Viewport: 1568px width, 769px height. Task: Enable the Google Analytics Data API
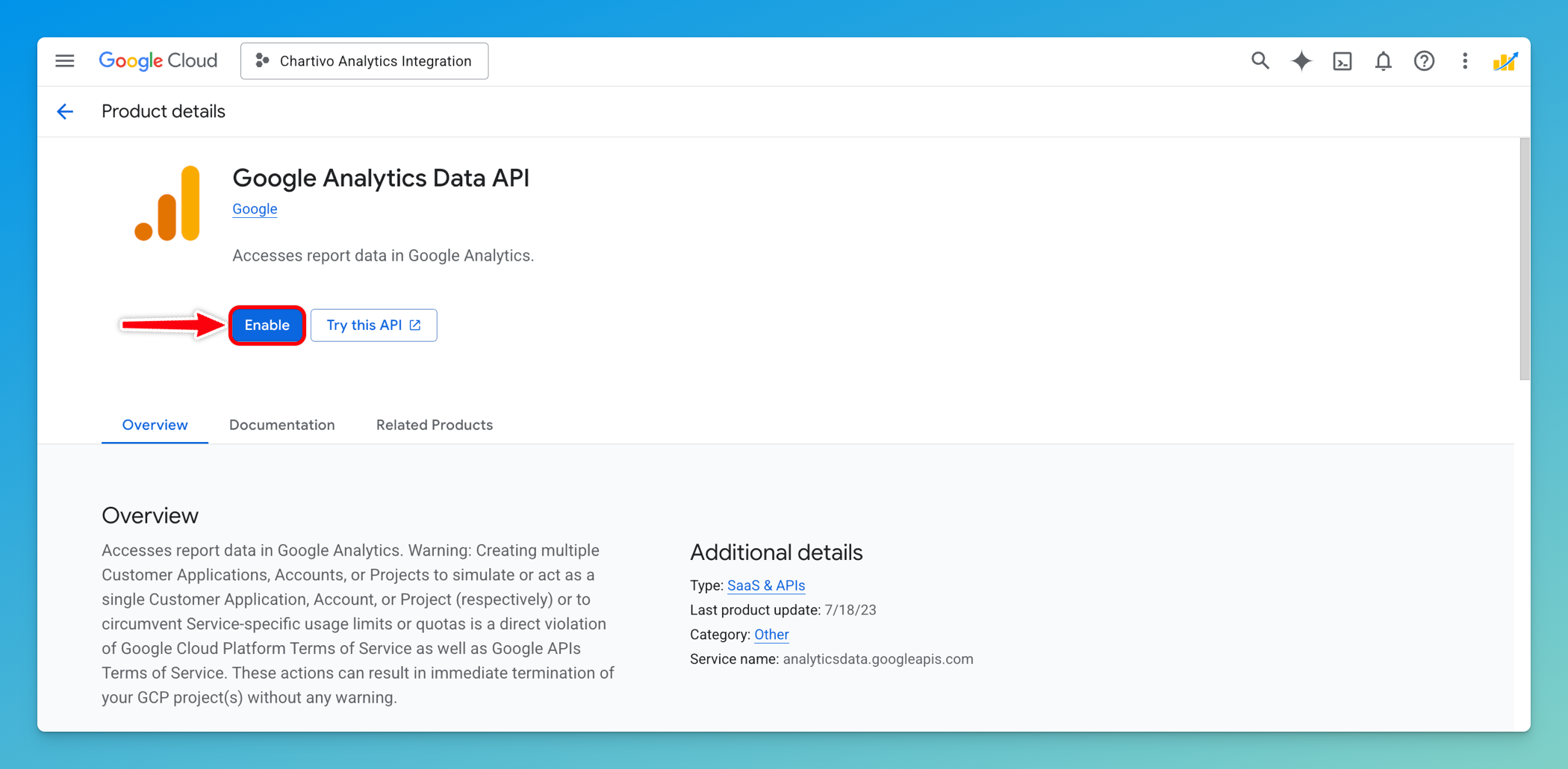[x=267, y=325]
